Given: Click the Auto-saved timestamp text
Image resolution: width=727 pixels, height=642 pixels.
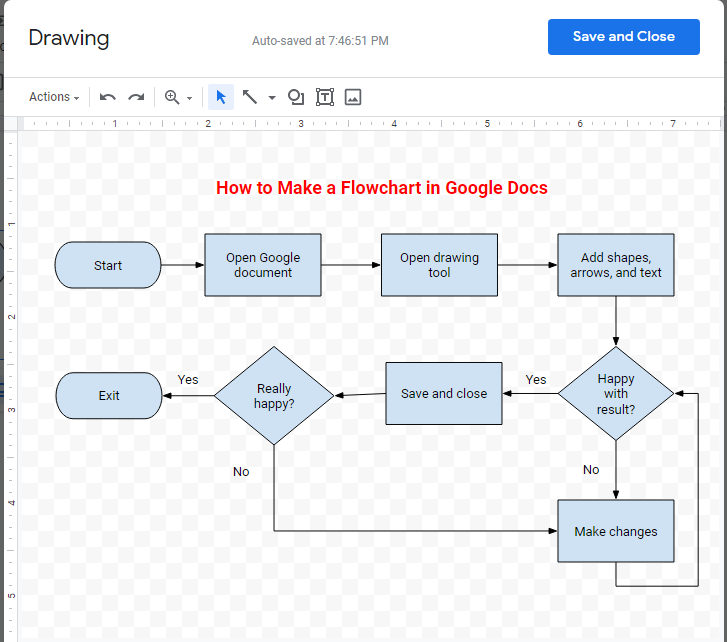Looking at the screenshot, I should pyautogui.click(x=320, y=41).
